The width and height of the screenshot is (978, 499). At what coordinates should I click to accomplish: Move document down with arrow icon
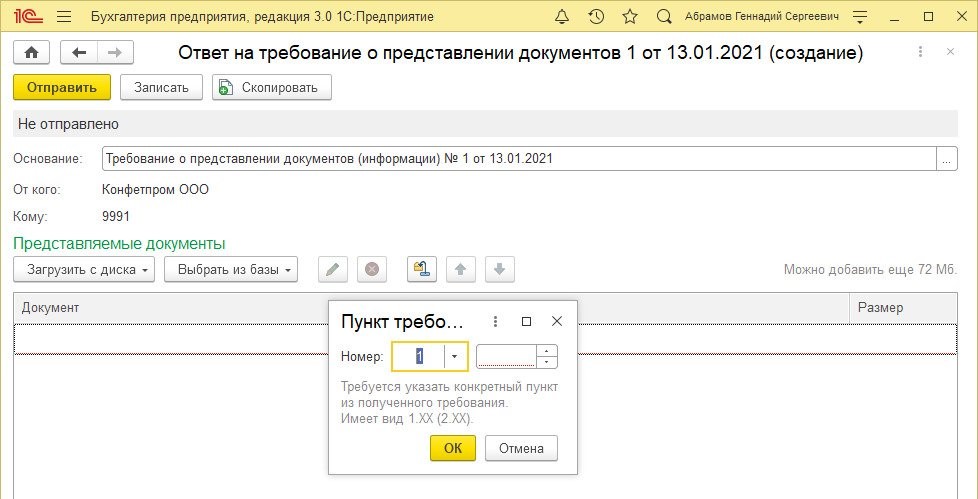click(499, 269)
